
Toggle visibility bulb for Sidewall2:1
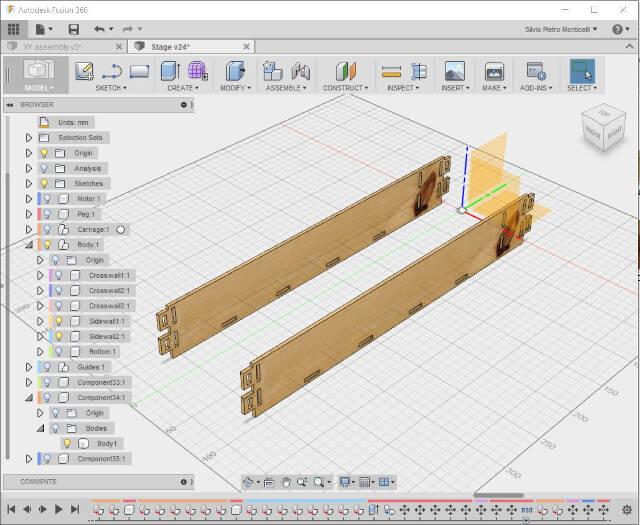click(59, 337)
